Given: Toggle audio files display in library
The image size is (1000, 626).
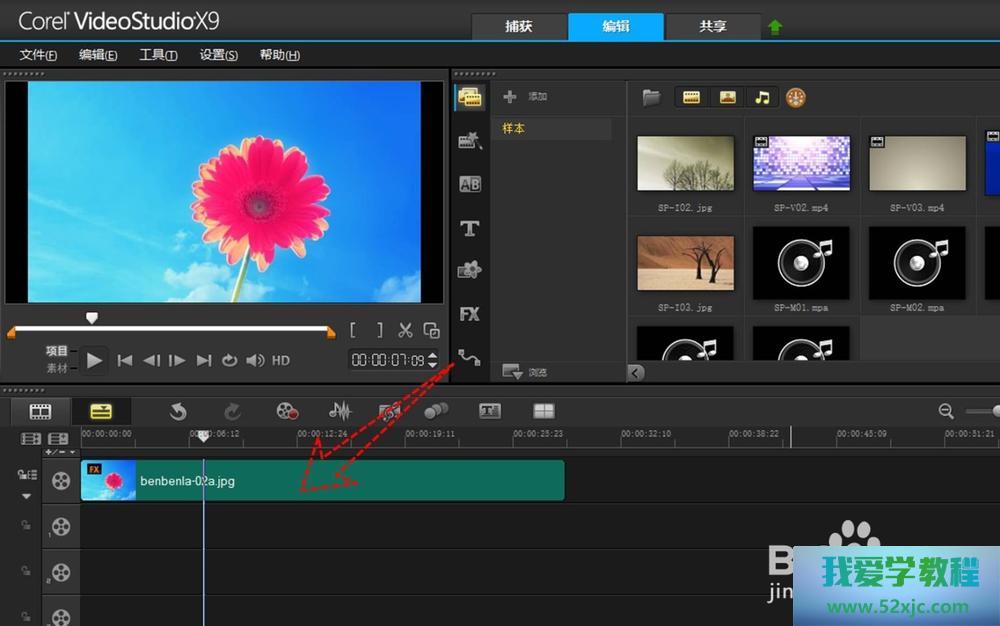Looking at the screenshot, I should point(762,97).
